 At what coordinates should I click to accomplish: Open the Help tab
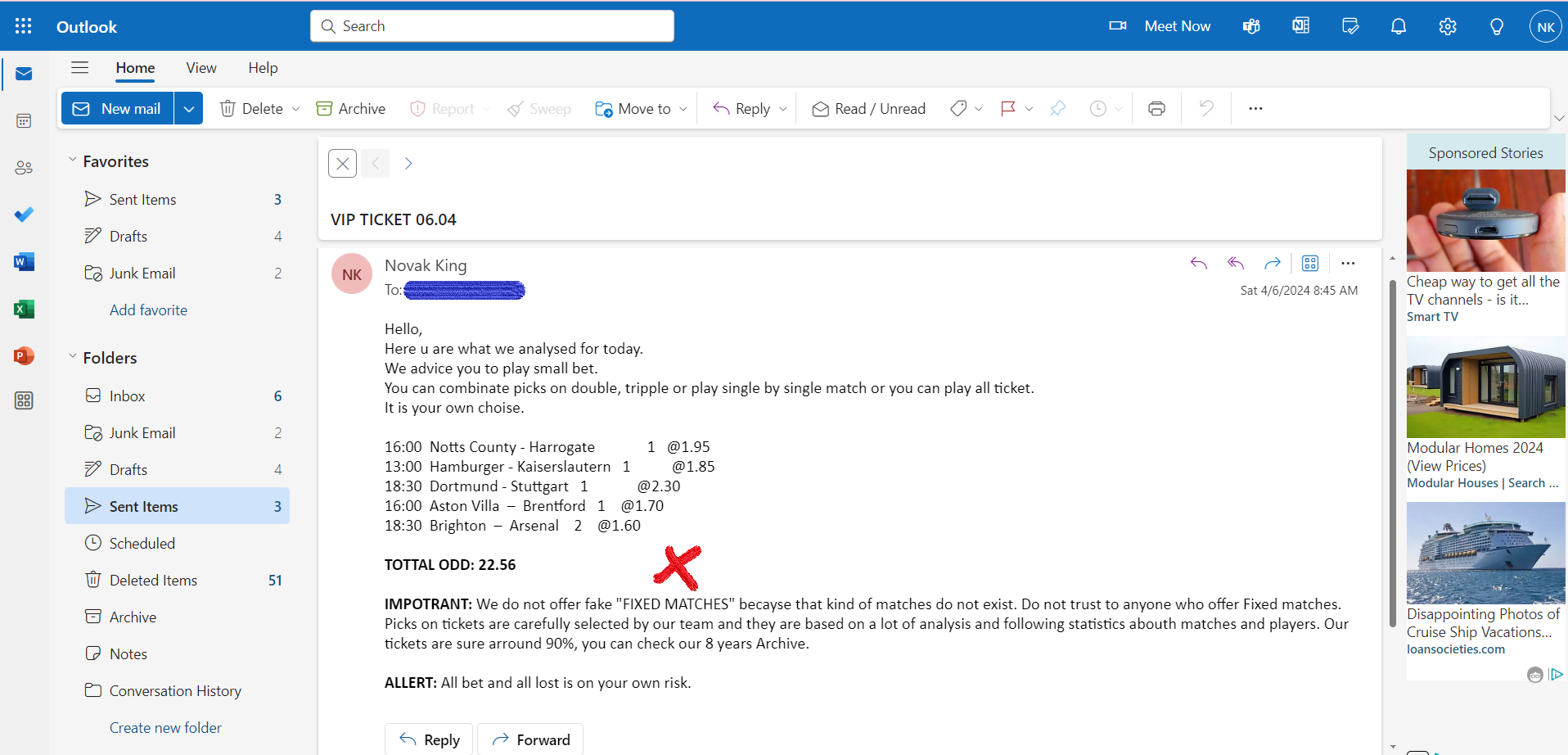coord(263,68)
